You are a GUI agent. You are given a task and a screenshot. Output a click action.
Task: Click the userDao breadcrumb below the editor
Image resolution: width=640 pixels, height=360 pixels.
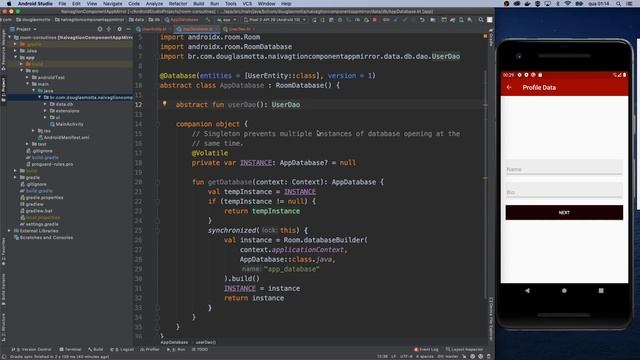[x=206, y=342]
